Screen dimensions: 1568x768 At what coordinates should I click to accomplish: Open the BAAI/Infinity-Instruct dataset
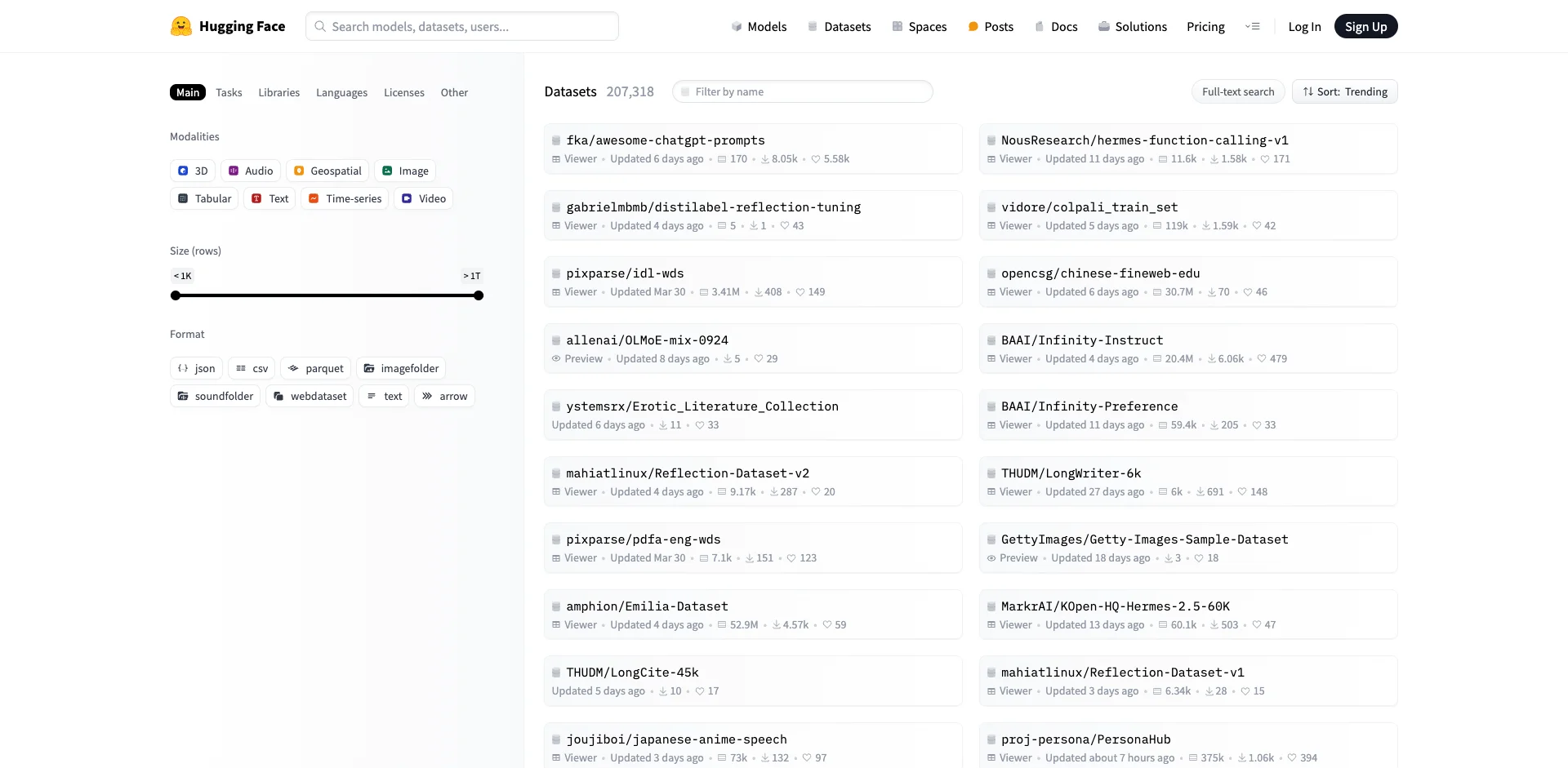pos(1188,348)
